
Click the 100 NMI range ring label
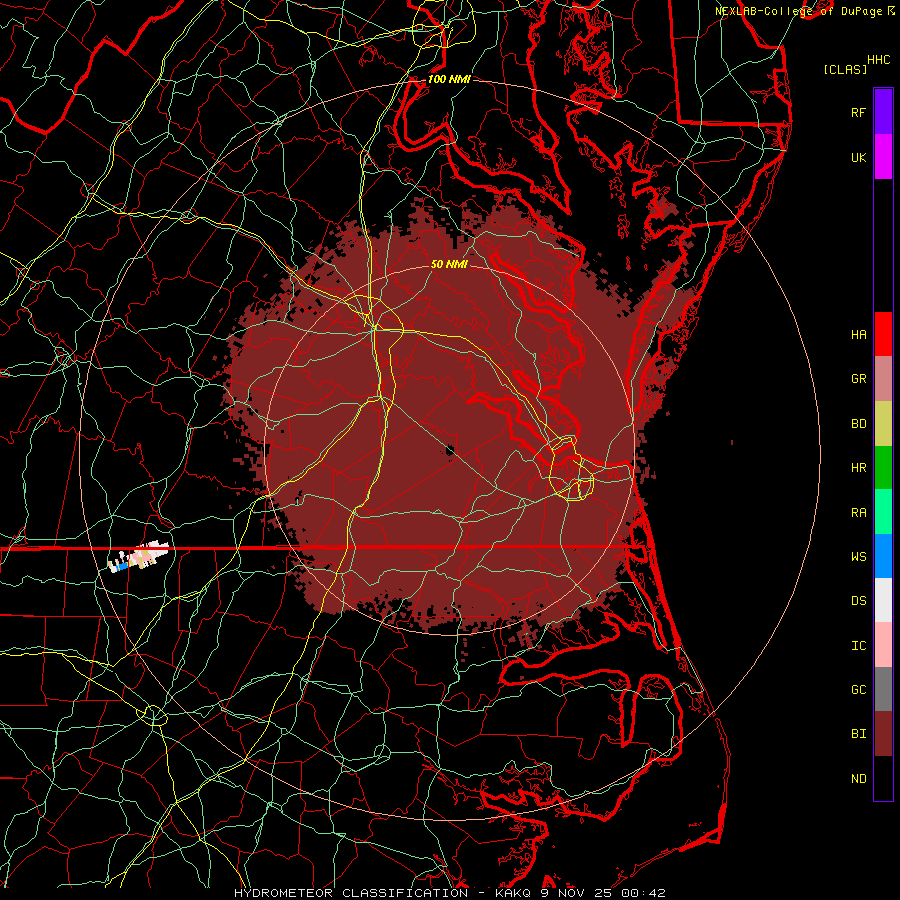coord(449,79)
